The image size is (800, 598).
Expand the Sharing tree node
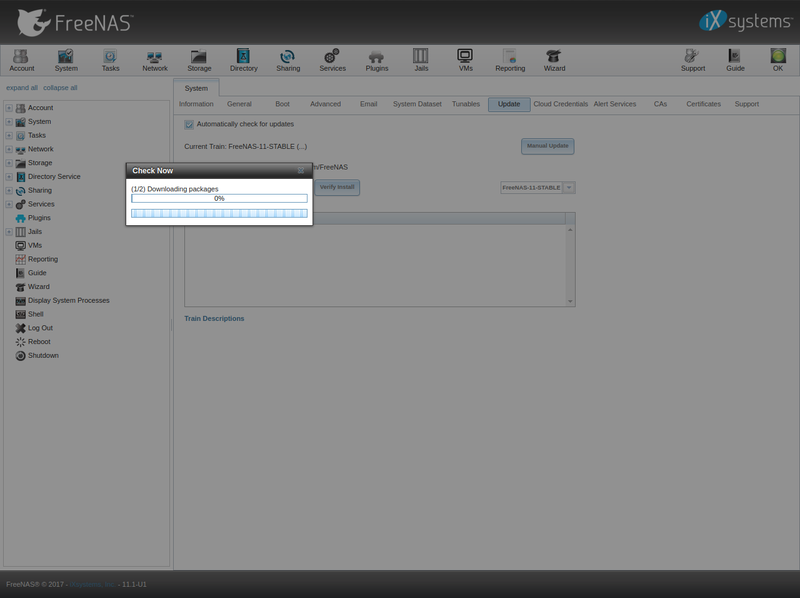[x=9, y=191]
